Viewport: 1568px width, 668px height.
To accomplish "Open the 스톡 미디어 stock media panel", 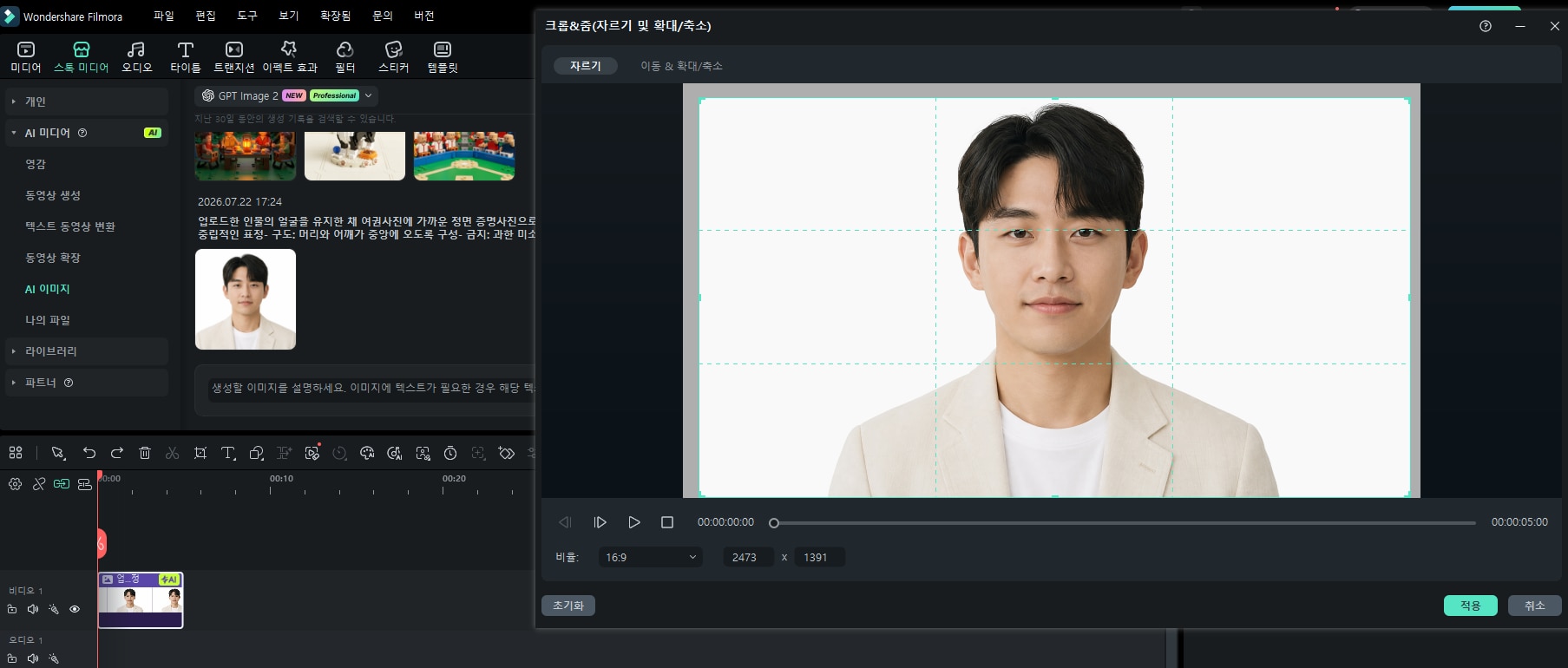I will [81, 56].
